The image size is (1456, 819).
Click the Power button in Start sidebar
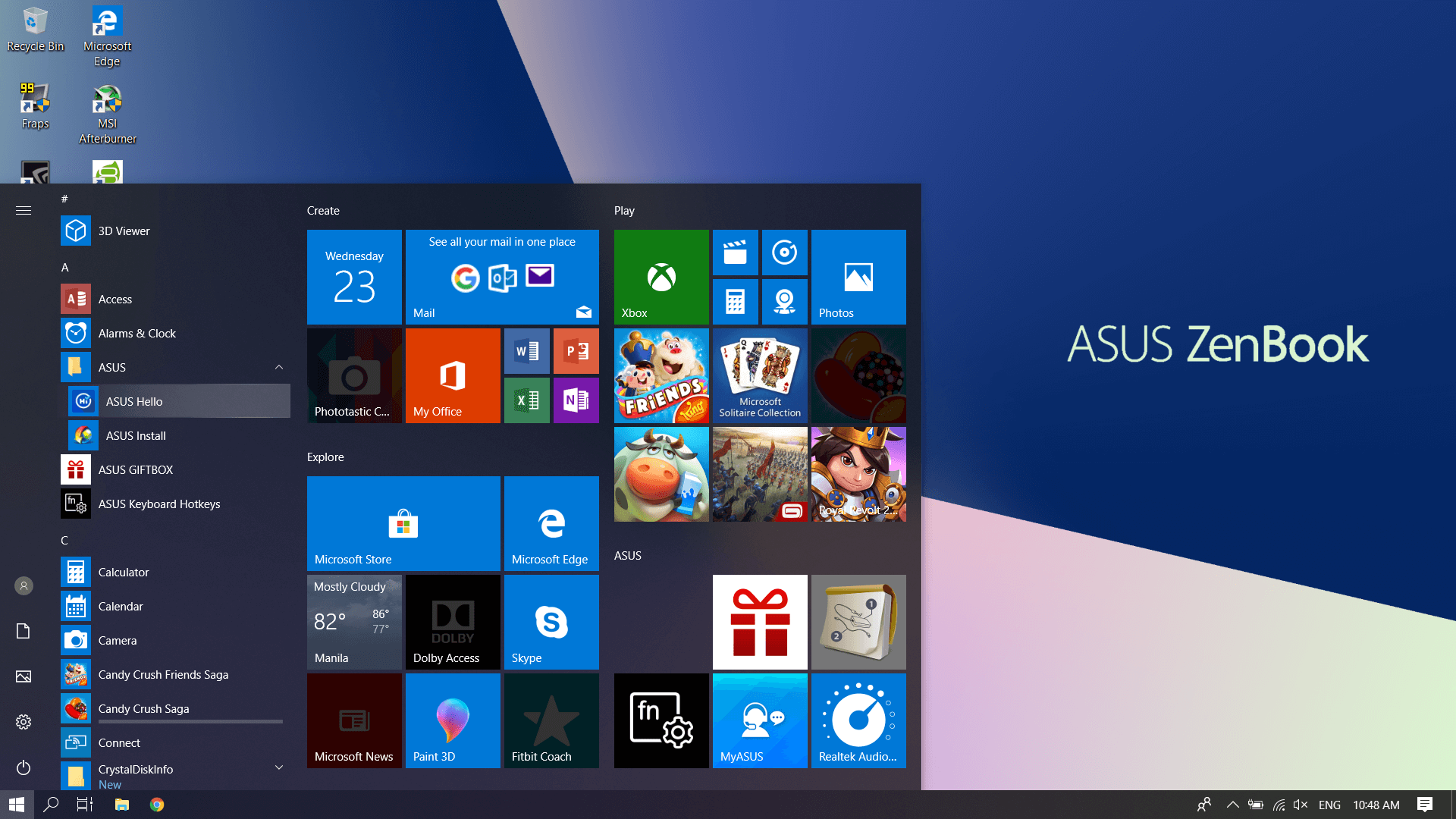tap(24, 767)
